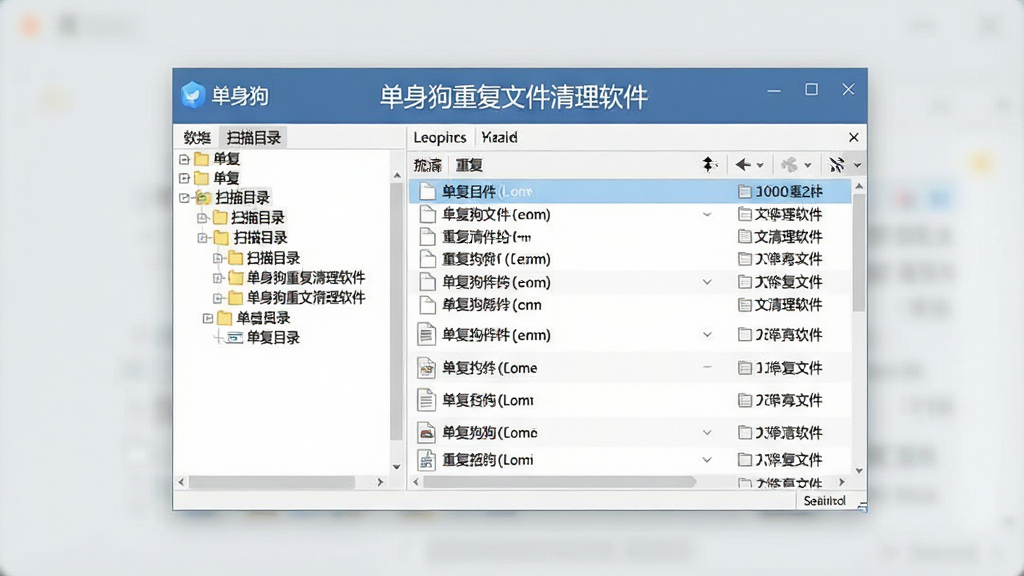Select the 单复狗文件(eom) file name

(496, 214)
